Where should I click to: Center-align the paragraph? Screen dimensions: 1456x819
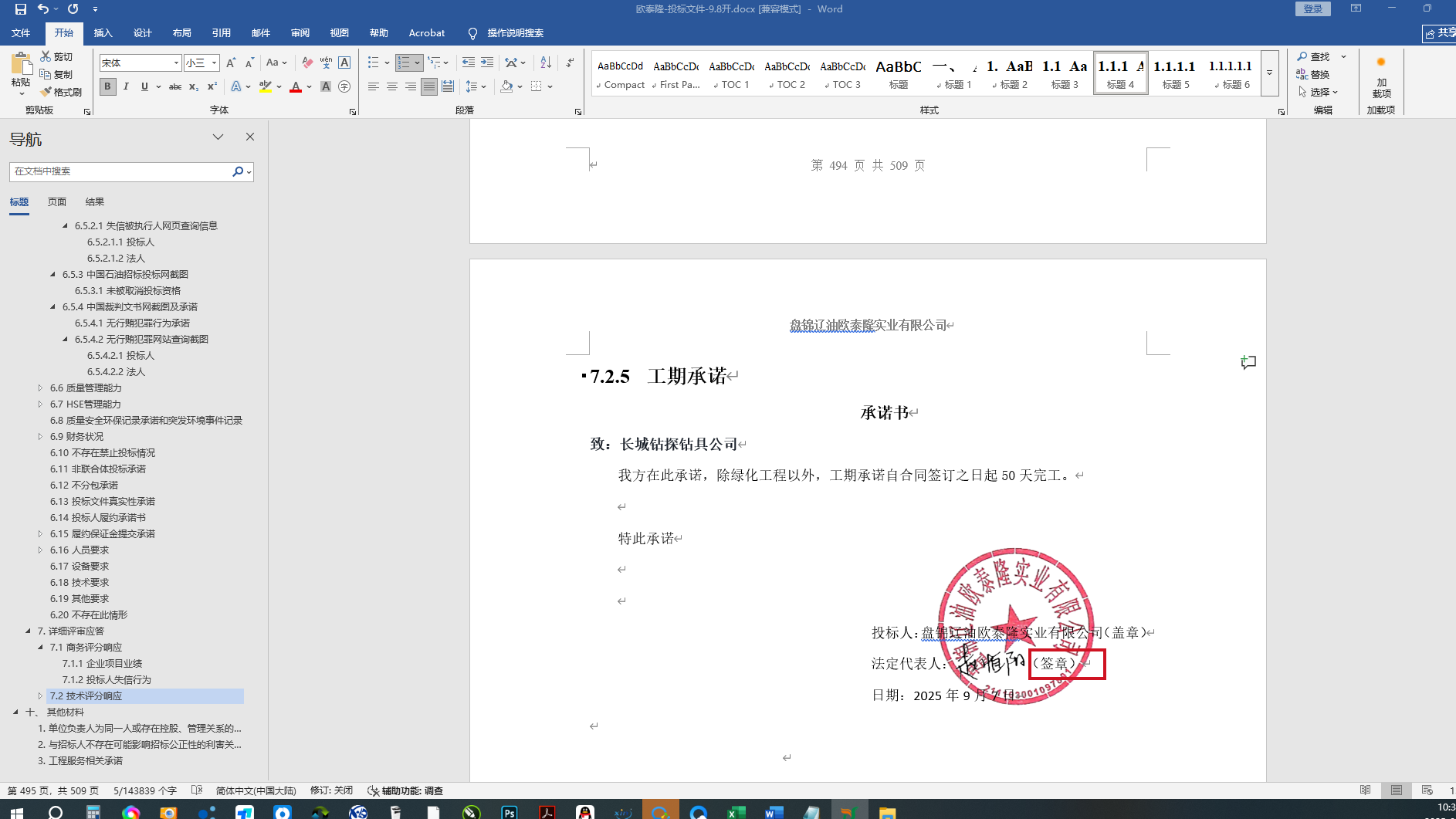(x=392, y=86)
